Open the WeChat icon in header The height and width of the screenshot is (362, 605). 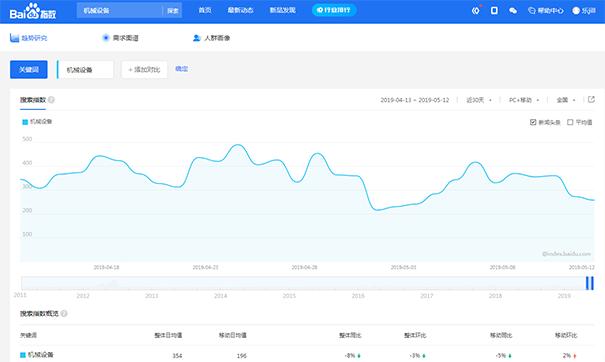click(x=513, y=11)
